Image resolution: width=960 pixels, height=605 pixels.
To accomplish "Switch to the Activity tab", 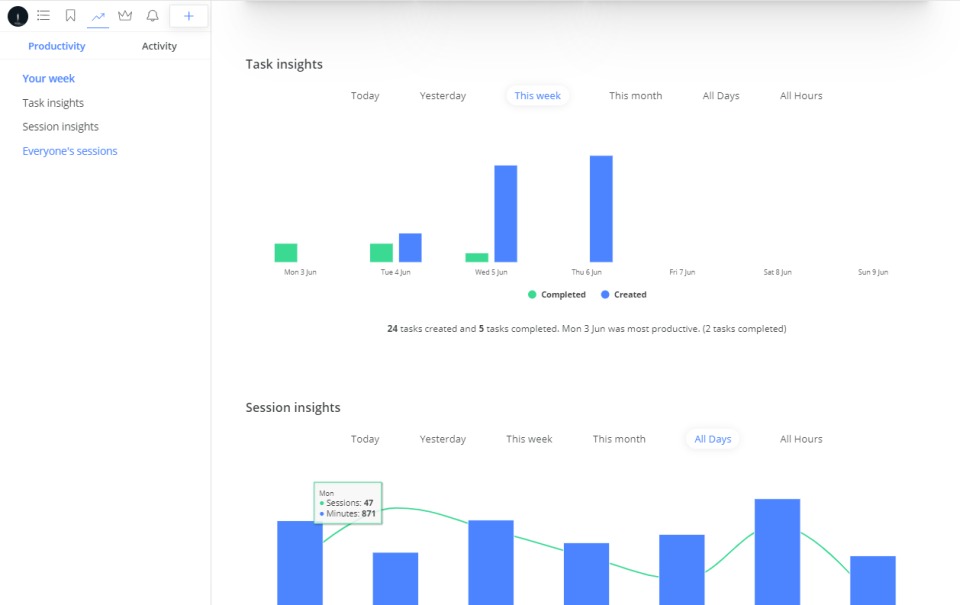I will coord(159,46).
